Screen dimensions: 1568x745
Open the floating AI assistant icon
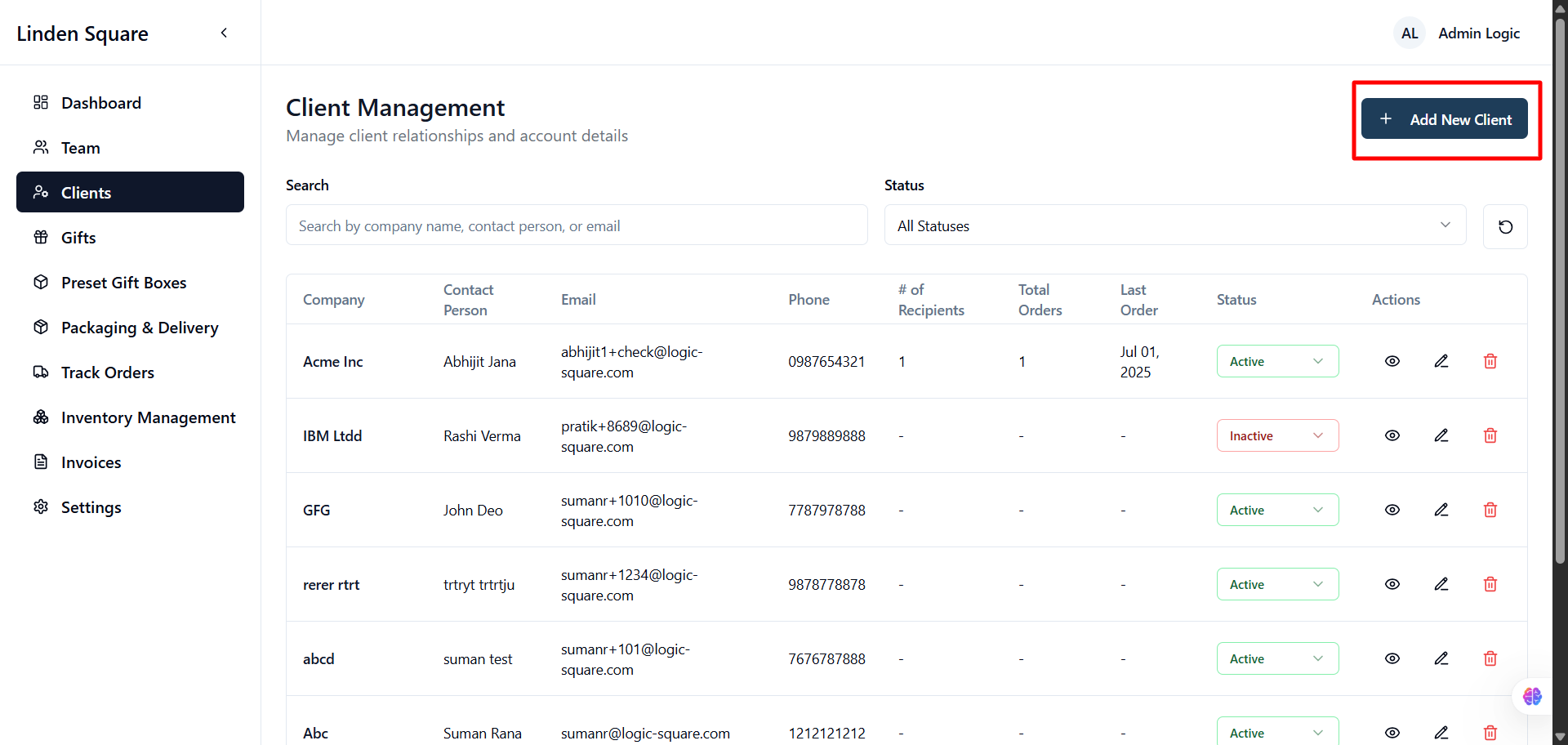coord(1532,696)
